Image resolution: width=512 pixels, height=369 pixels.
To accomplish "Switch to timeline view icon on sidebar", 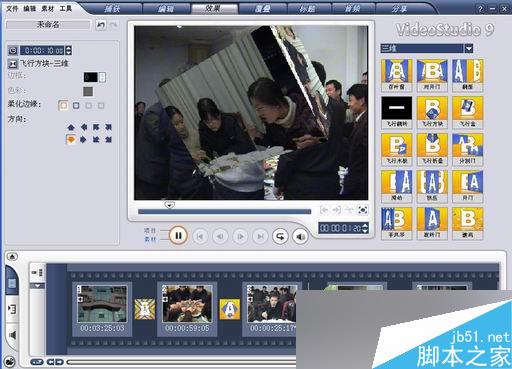I will coord(12,309).
